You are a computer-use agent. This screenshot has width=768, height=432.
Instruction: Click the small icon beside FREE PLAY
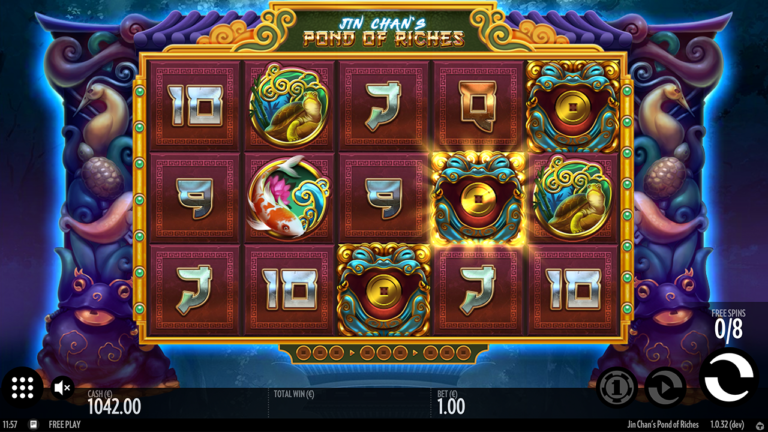33,425
